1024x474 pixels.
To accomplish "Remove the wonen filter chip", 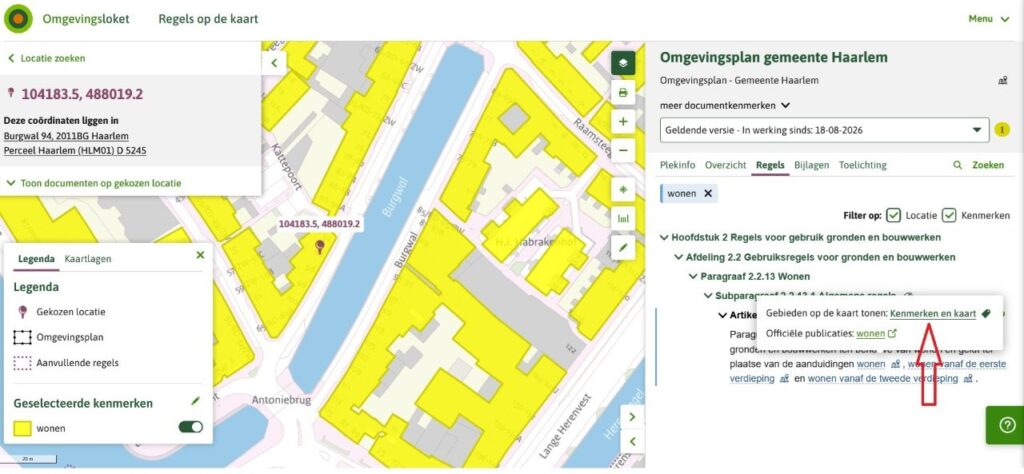I will point(708,193).
